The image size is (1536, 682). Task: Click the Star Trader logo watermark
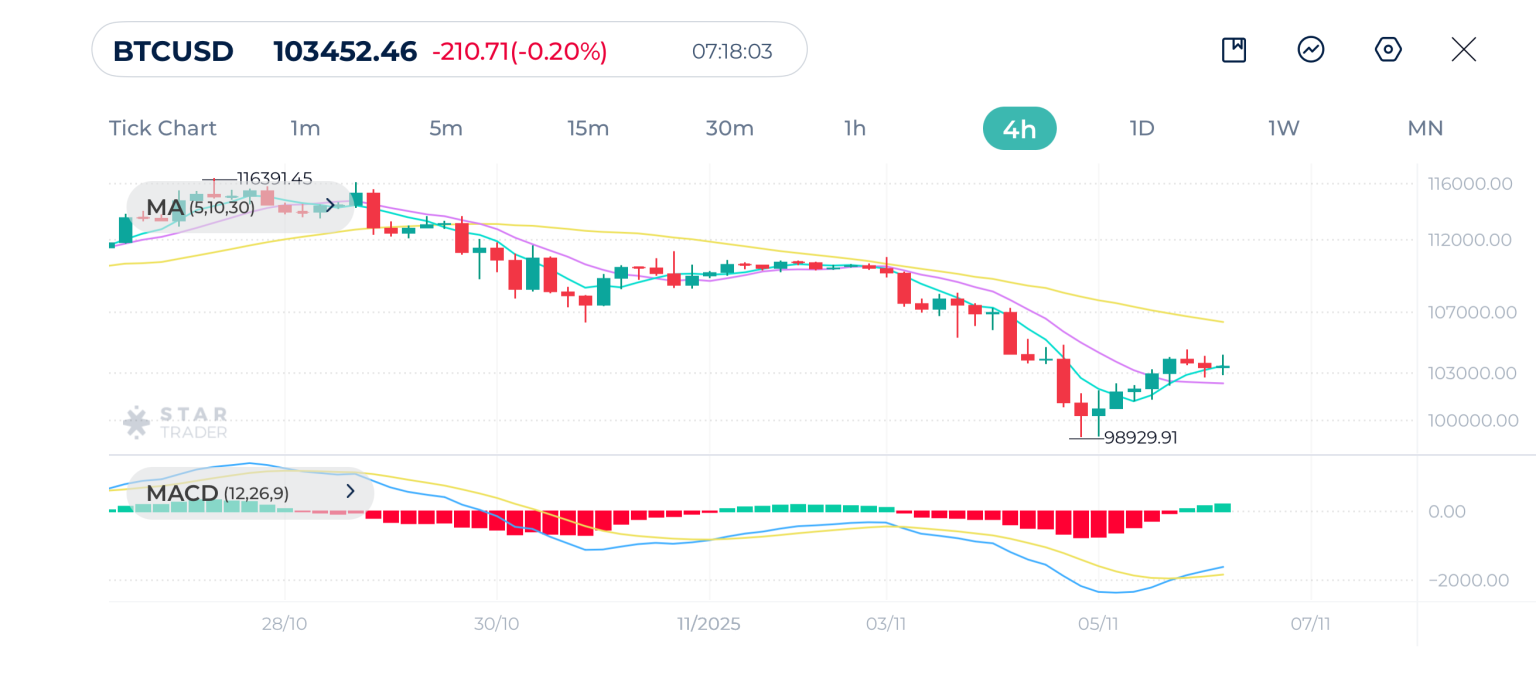coord(176,422)
